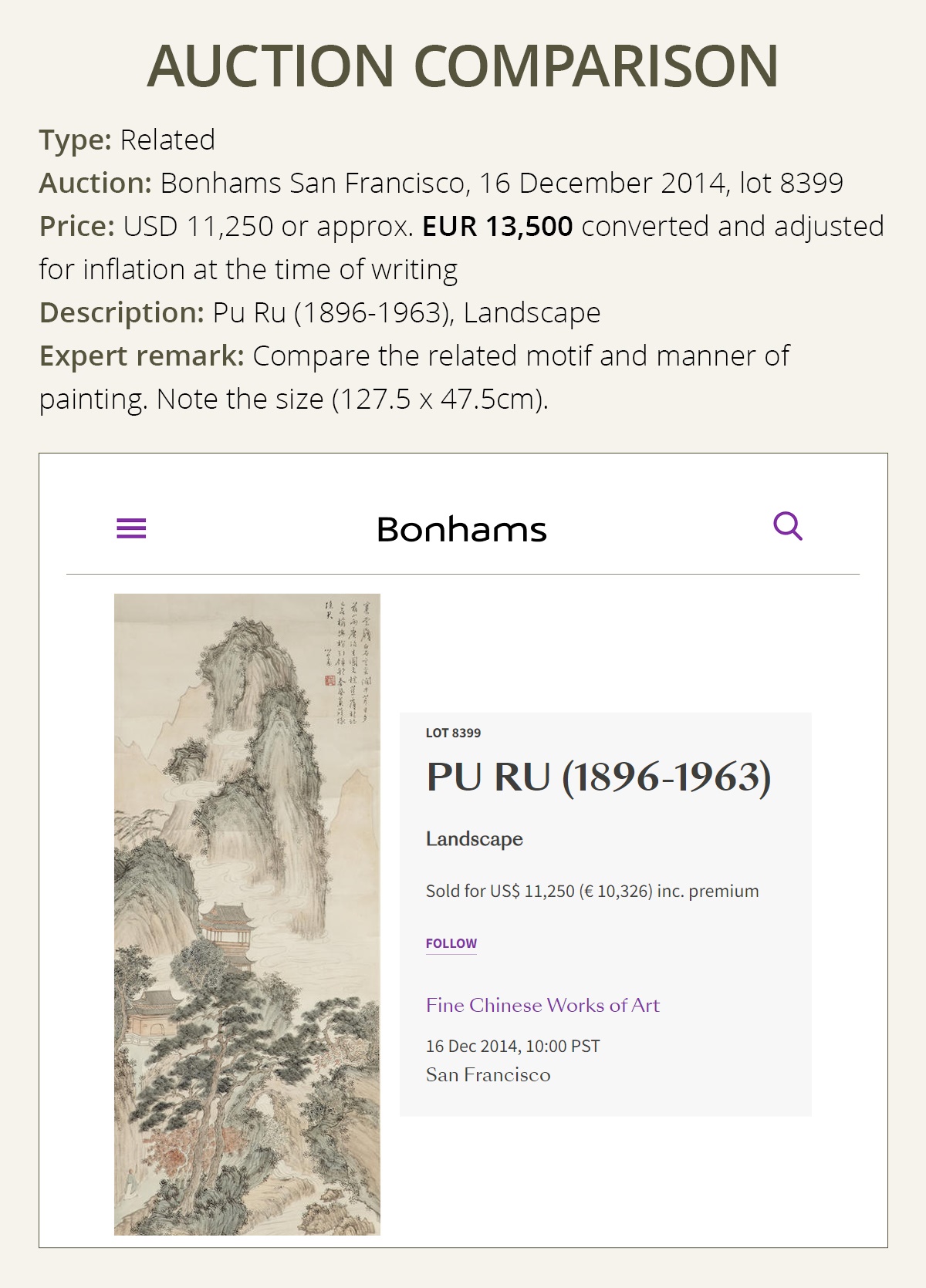
Task: Select the Landscape subtitle in the lot card
Action: 475,839
